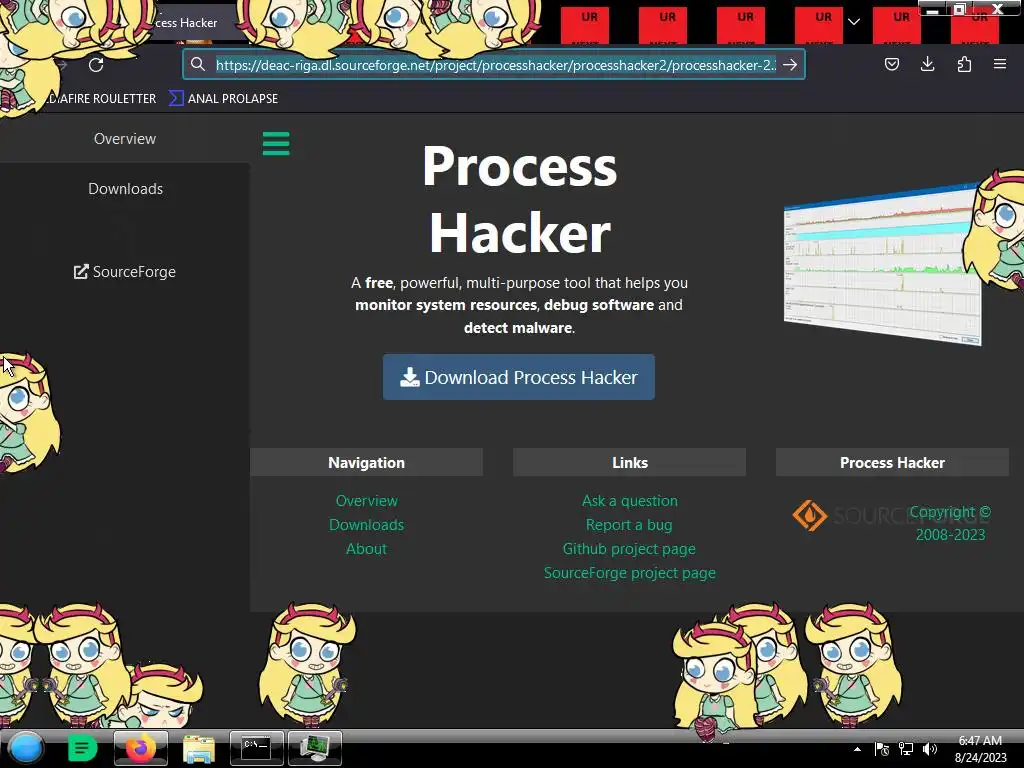1024x768 pixels.
Task: Click the Download Process Hacker button
Action: (x=519, y=377)
